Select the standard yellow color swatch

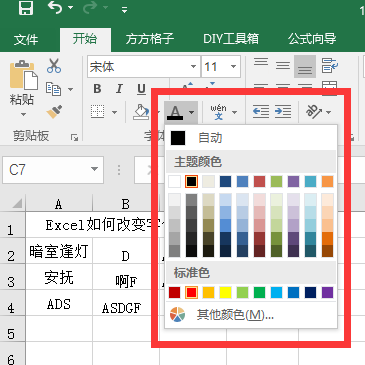click(x=225, y=293)
